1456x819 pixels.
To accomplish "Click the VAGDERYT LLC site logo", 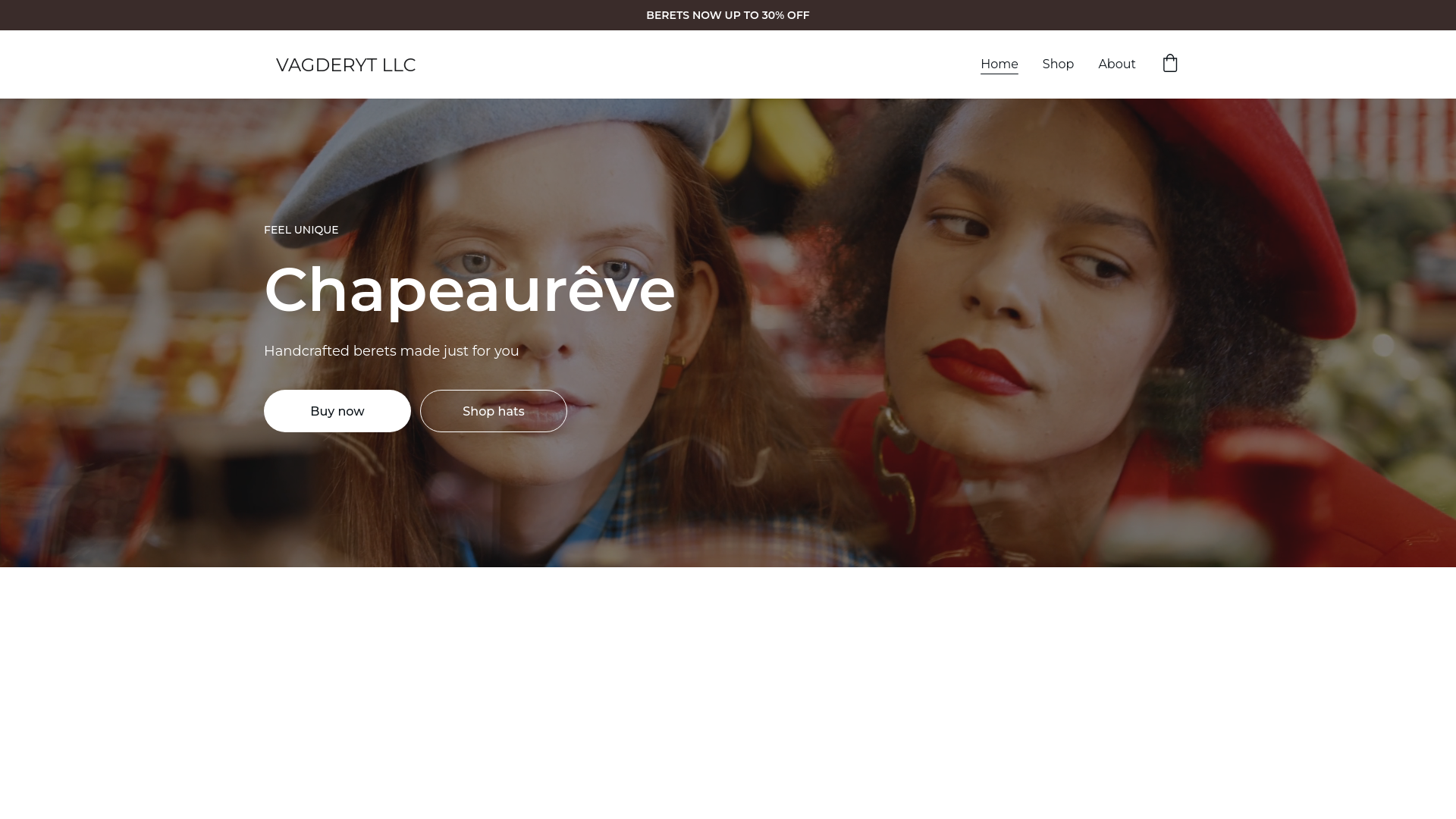I will point(346,65).
